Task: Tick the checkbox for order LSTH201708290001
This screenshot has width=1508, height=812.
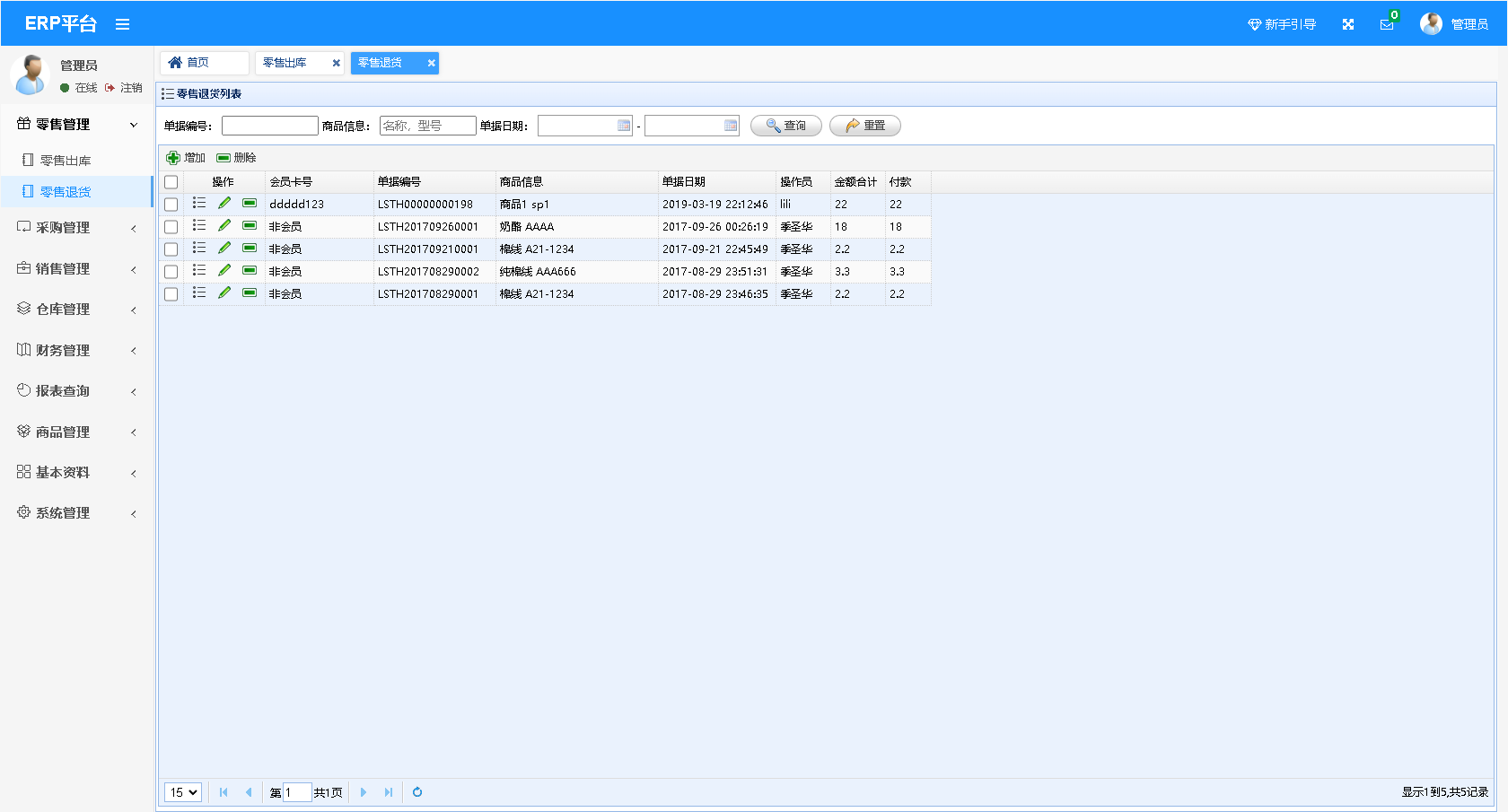Action: point(171,294)
